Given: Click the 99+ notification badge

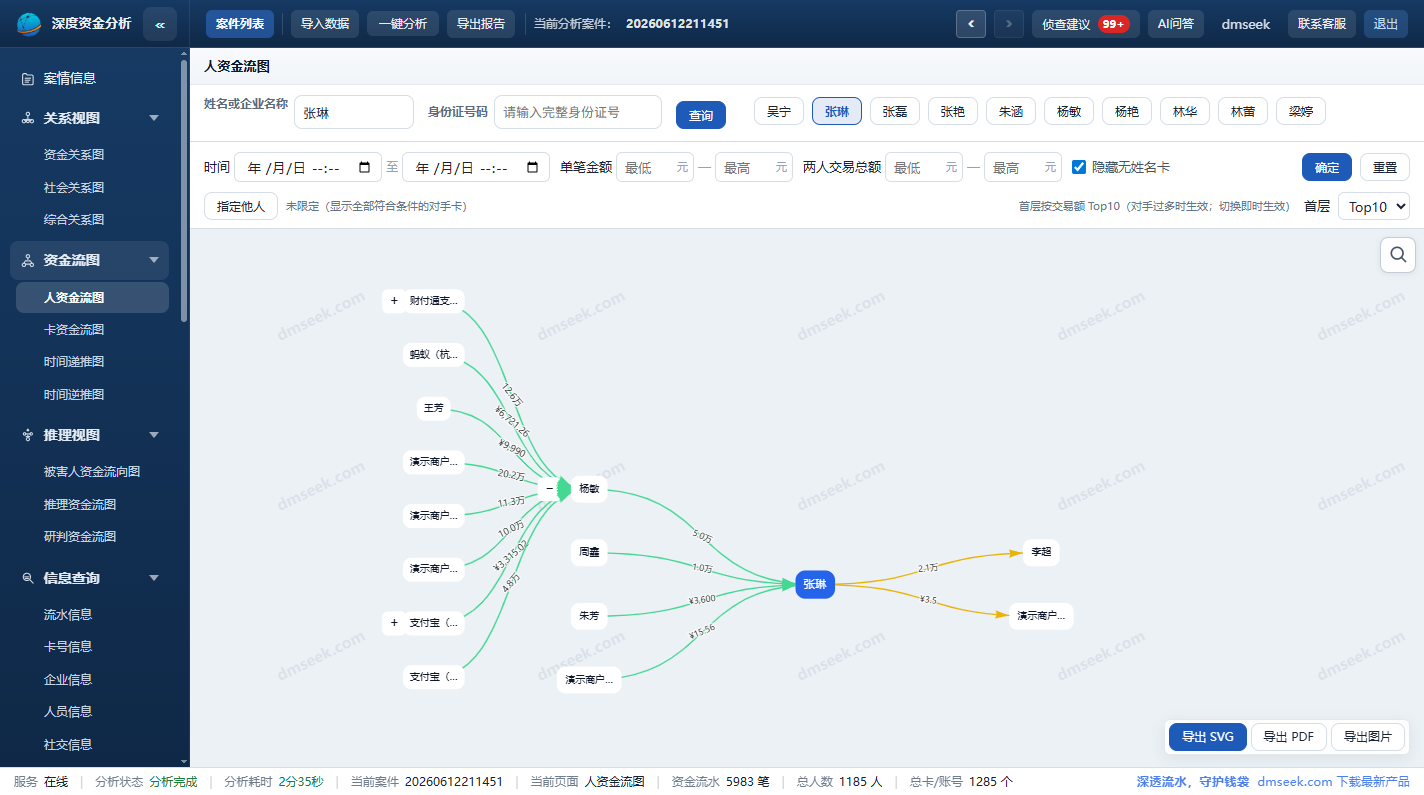Looking at the screenshot, I should [x=1113, y=24].
